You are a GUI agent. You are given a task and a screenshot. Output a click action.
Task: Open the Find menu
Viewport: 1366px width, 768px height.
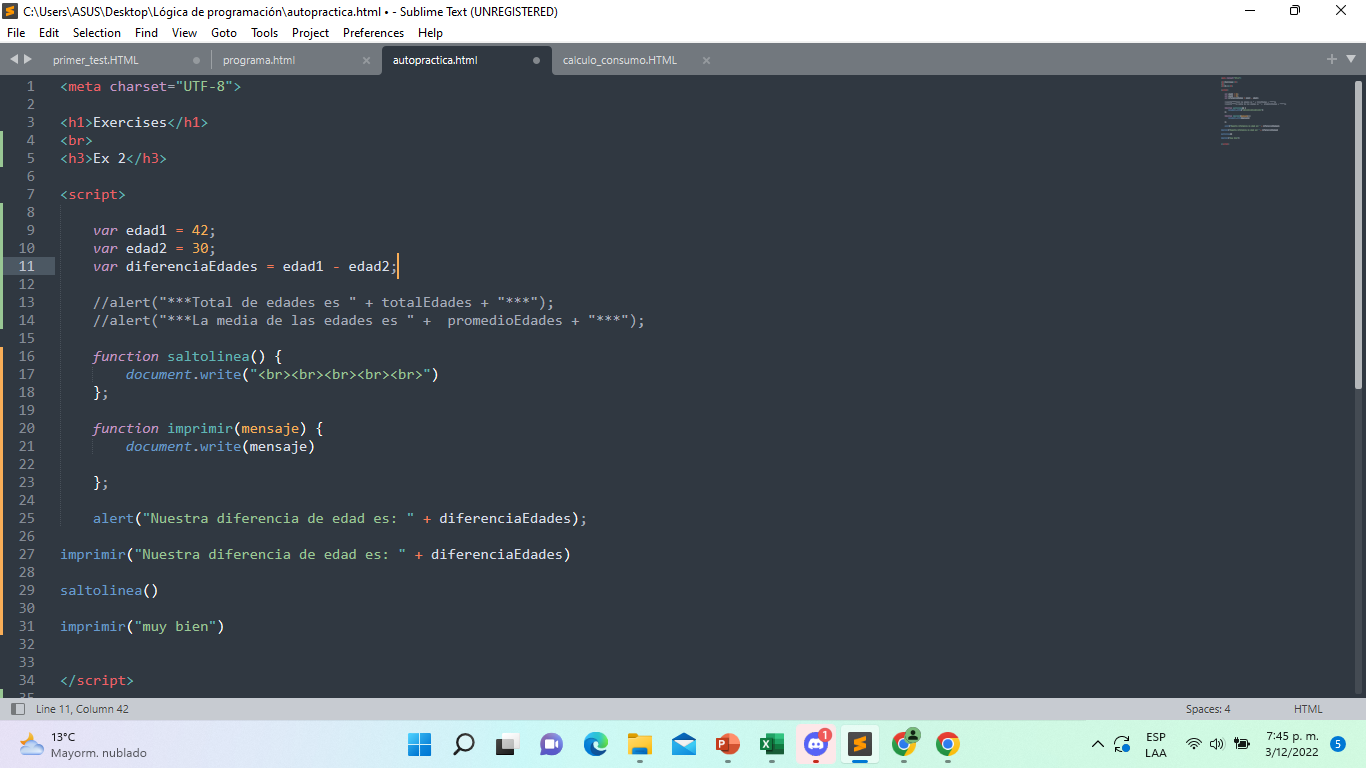pyautogui.click(x=146, y=33)
